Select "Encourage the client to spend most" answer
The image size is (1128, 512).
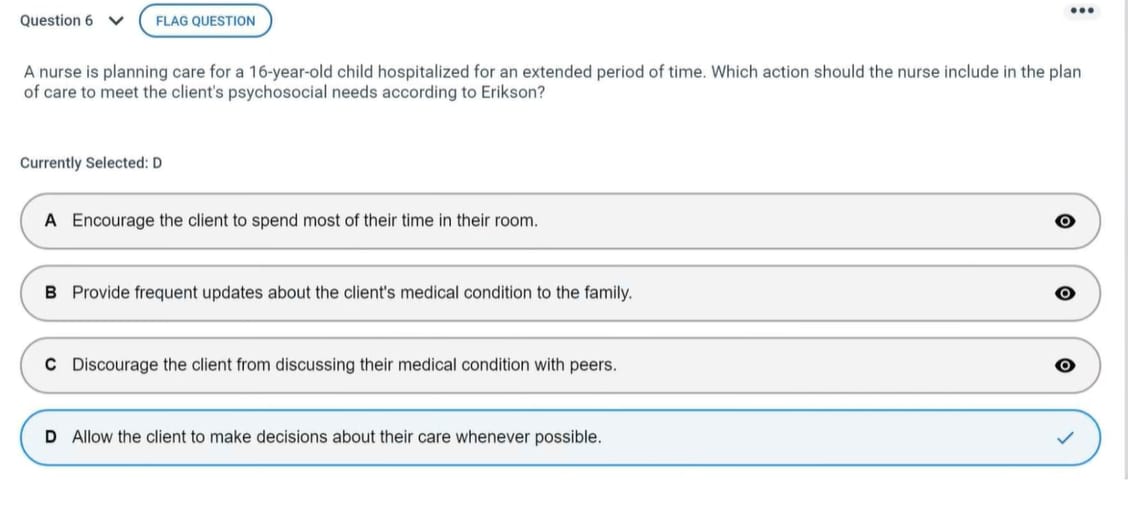click(x=305, y=220)
